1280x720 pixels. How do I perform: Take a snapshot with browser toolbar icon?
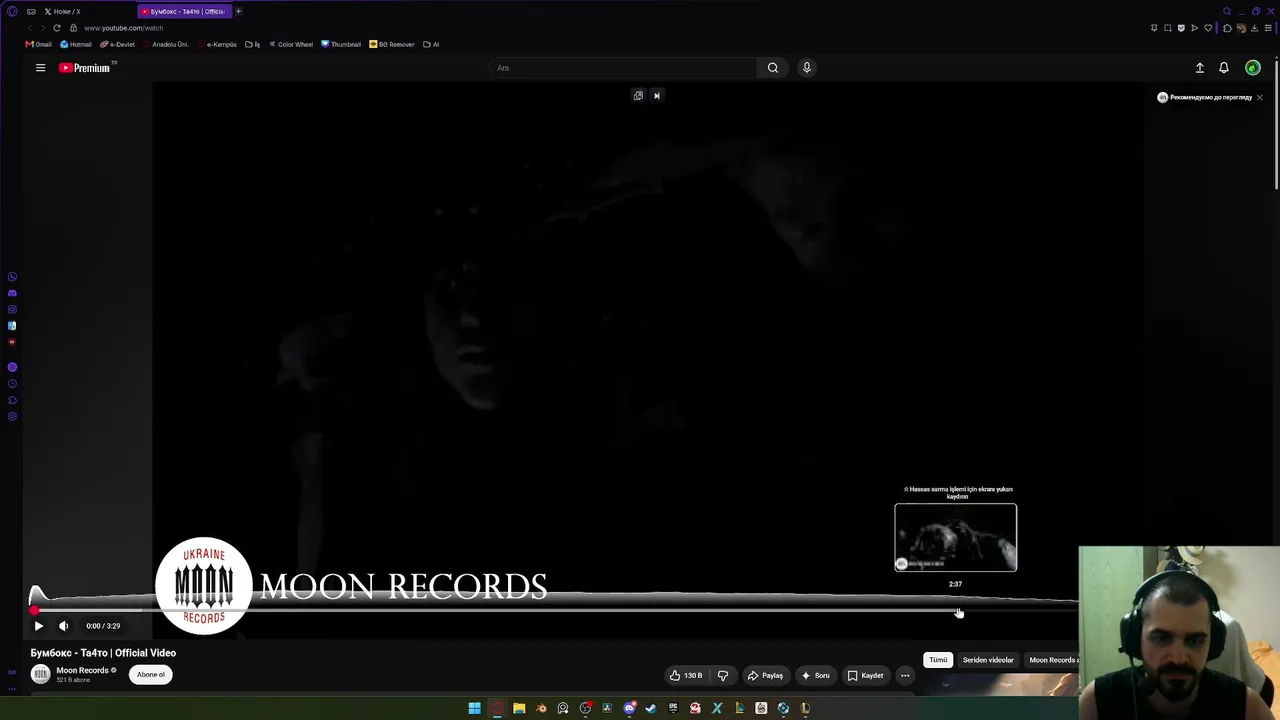[1167, 28]
